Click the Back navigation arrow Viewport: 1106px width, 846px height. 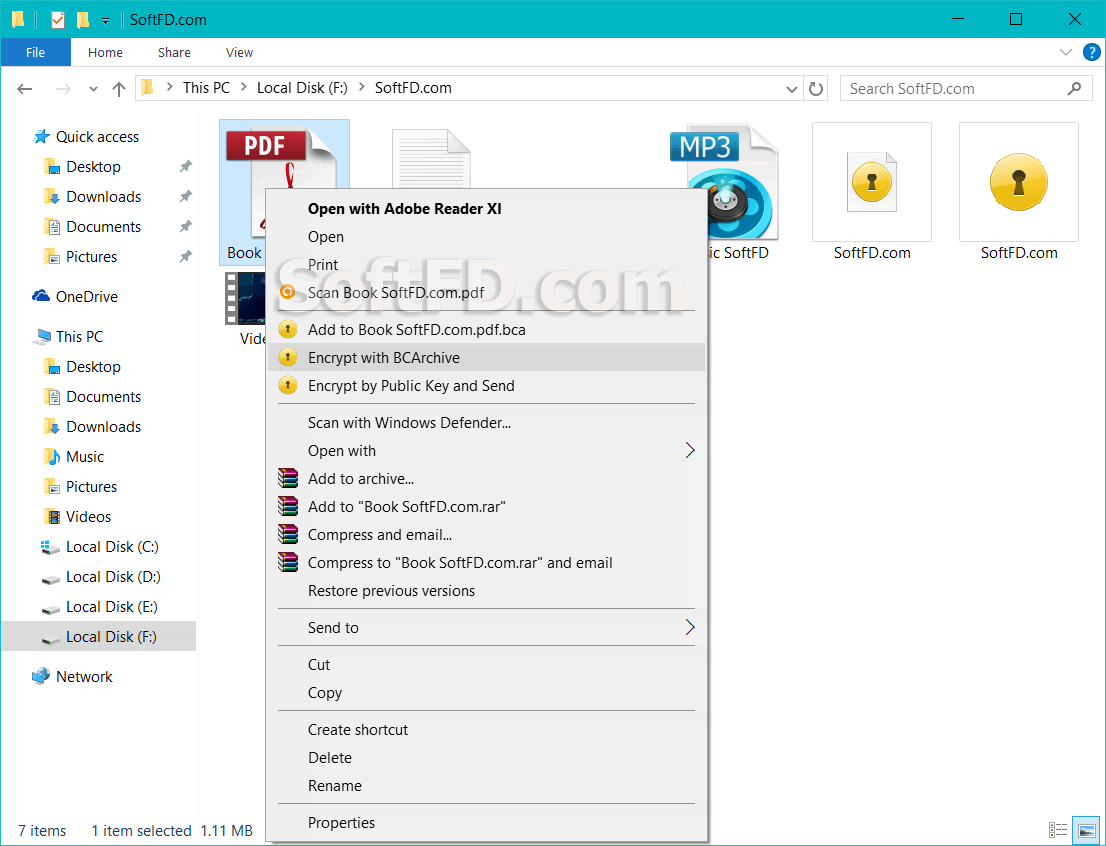[x=25, y=89]
